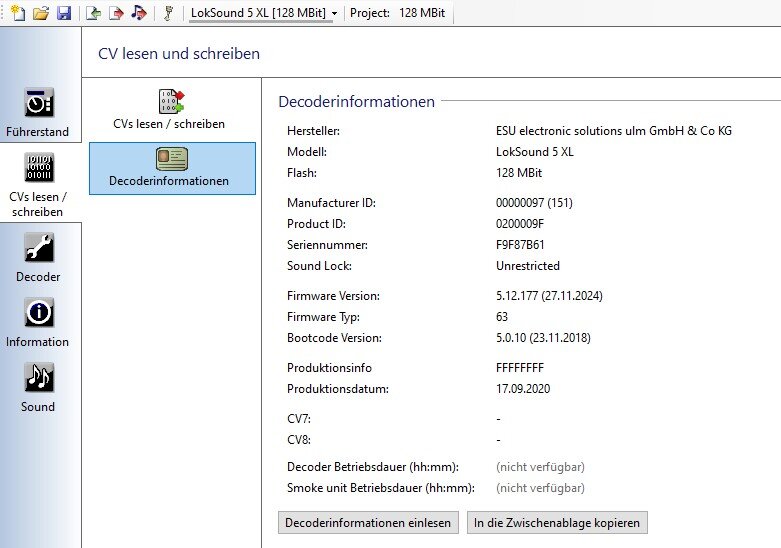Select CVs lesen / schreiben in the submenu
The width and height of the screenshot is (781, 548).
169,109
